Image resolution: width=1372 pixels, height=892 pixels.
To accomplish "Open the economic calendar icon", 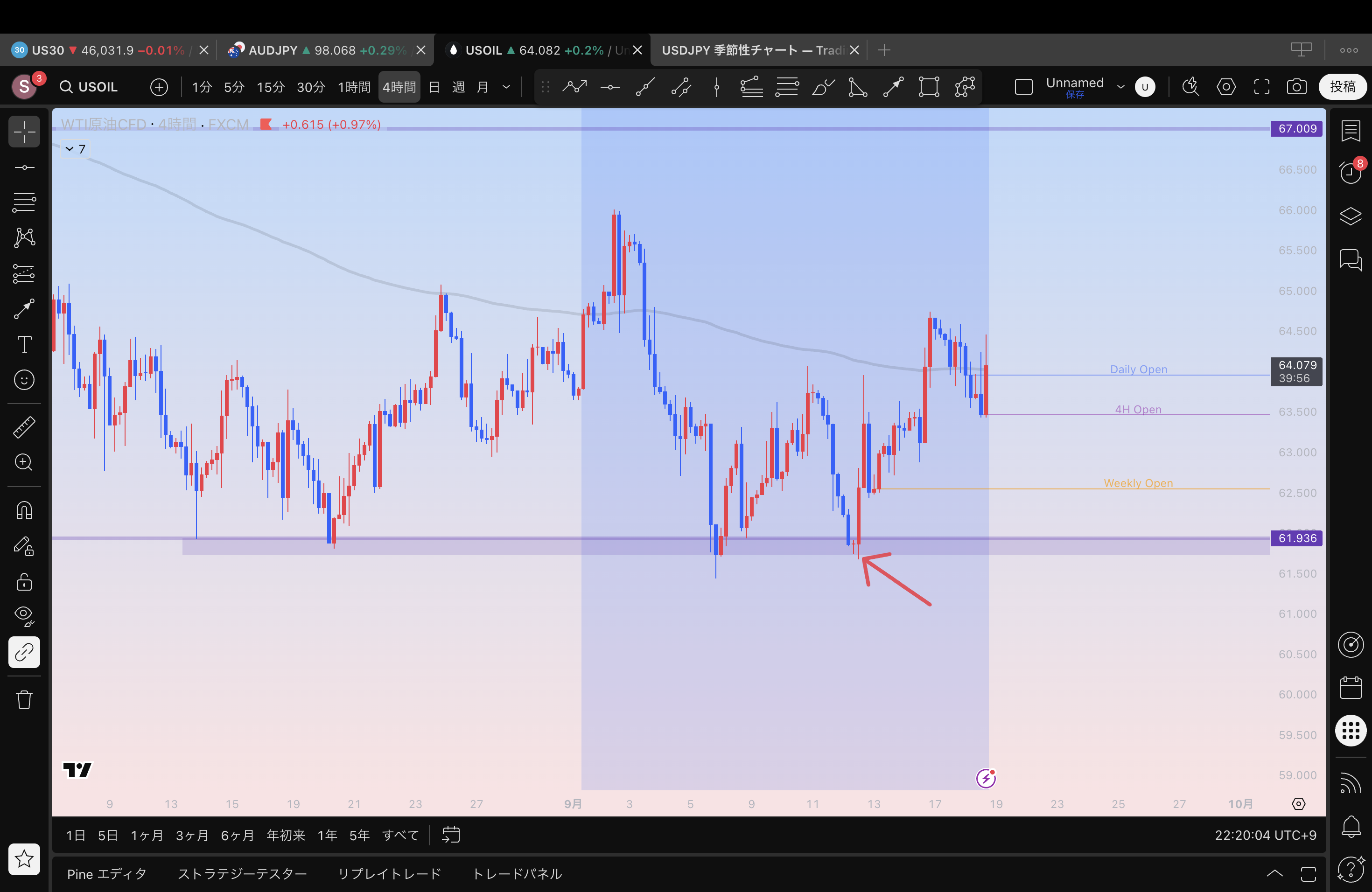I will click(x=1351, y=688).
